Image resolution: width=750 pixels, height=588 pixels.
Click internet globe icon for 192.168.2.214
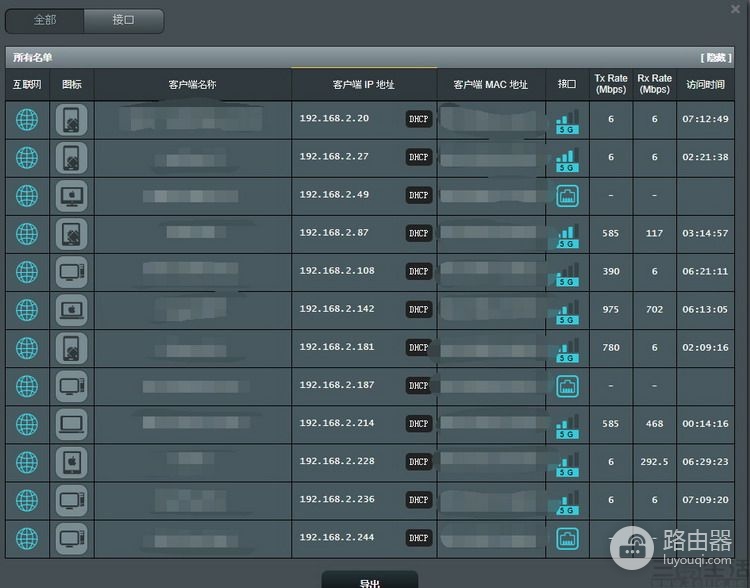pos(27,424)
